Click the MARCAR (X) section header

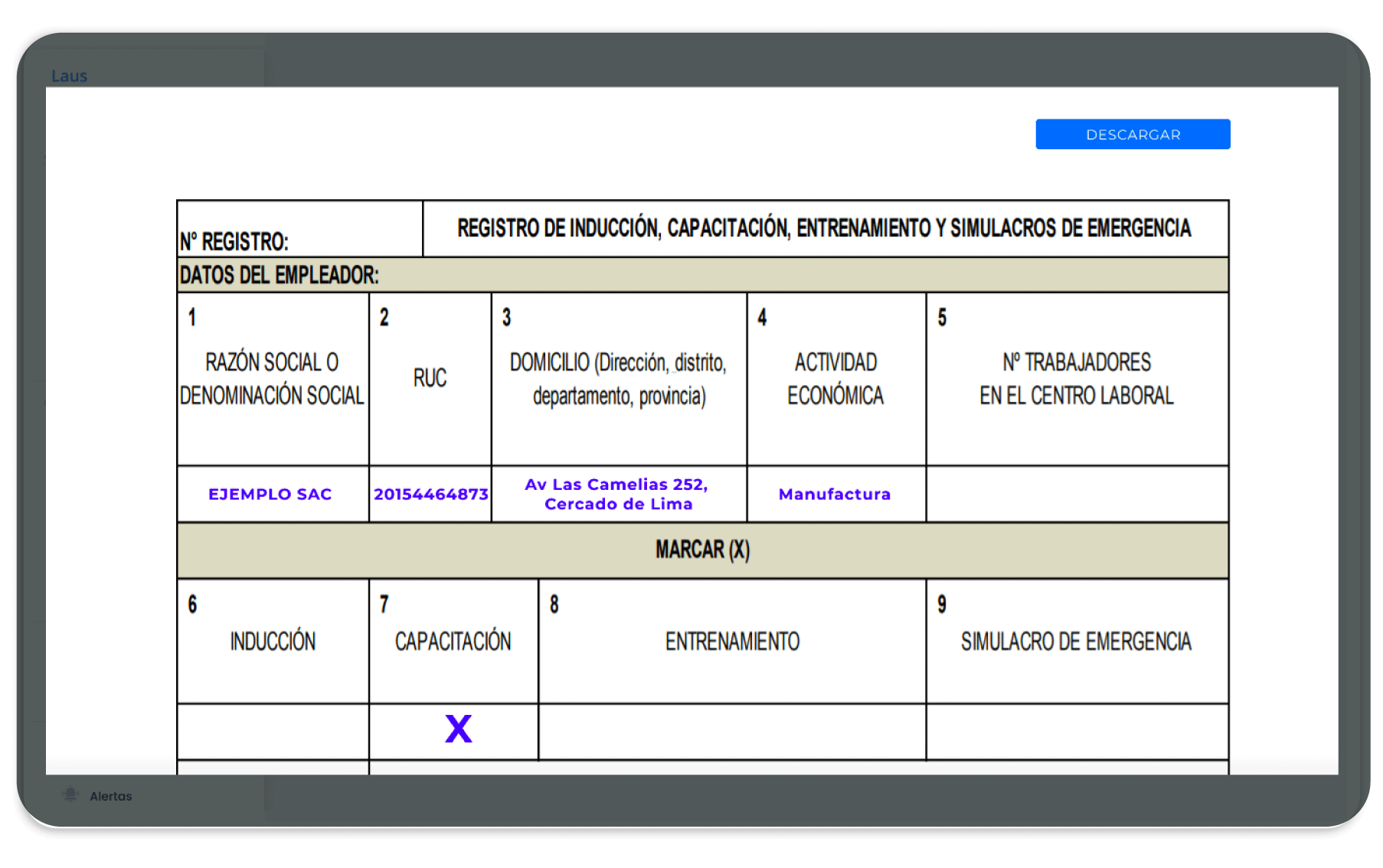pos(702,550)
